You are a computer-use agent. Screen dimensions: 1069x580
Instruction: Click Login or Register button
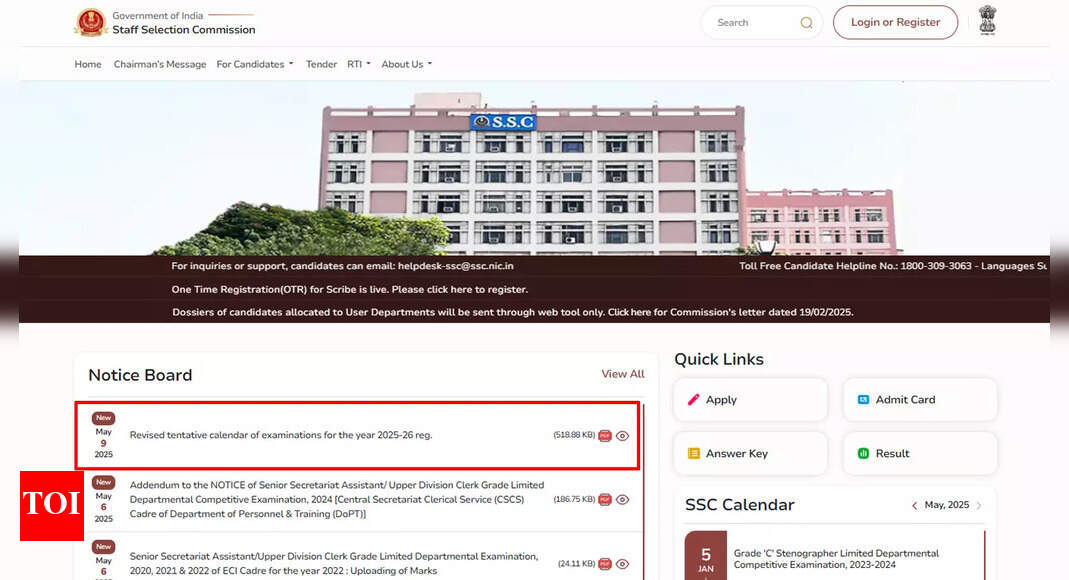pos(895,22)
